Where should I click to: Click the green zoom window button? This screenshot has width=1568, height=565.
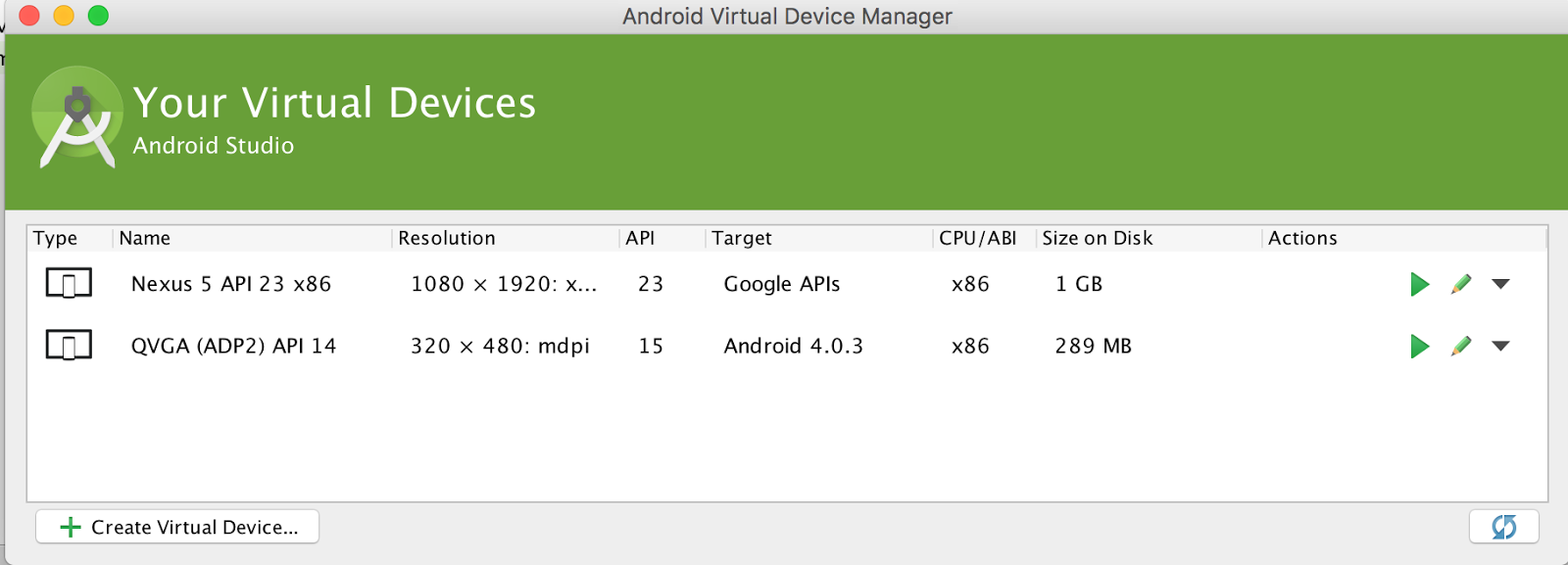pos(98,16)
